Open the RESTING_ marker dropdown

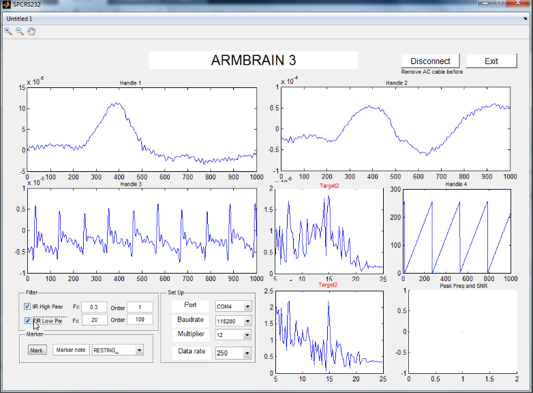coord(139,350)
